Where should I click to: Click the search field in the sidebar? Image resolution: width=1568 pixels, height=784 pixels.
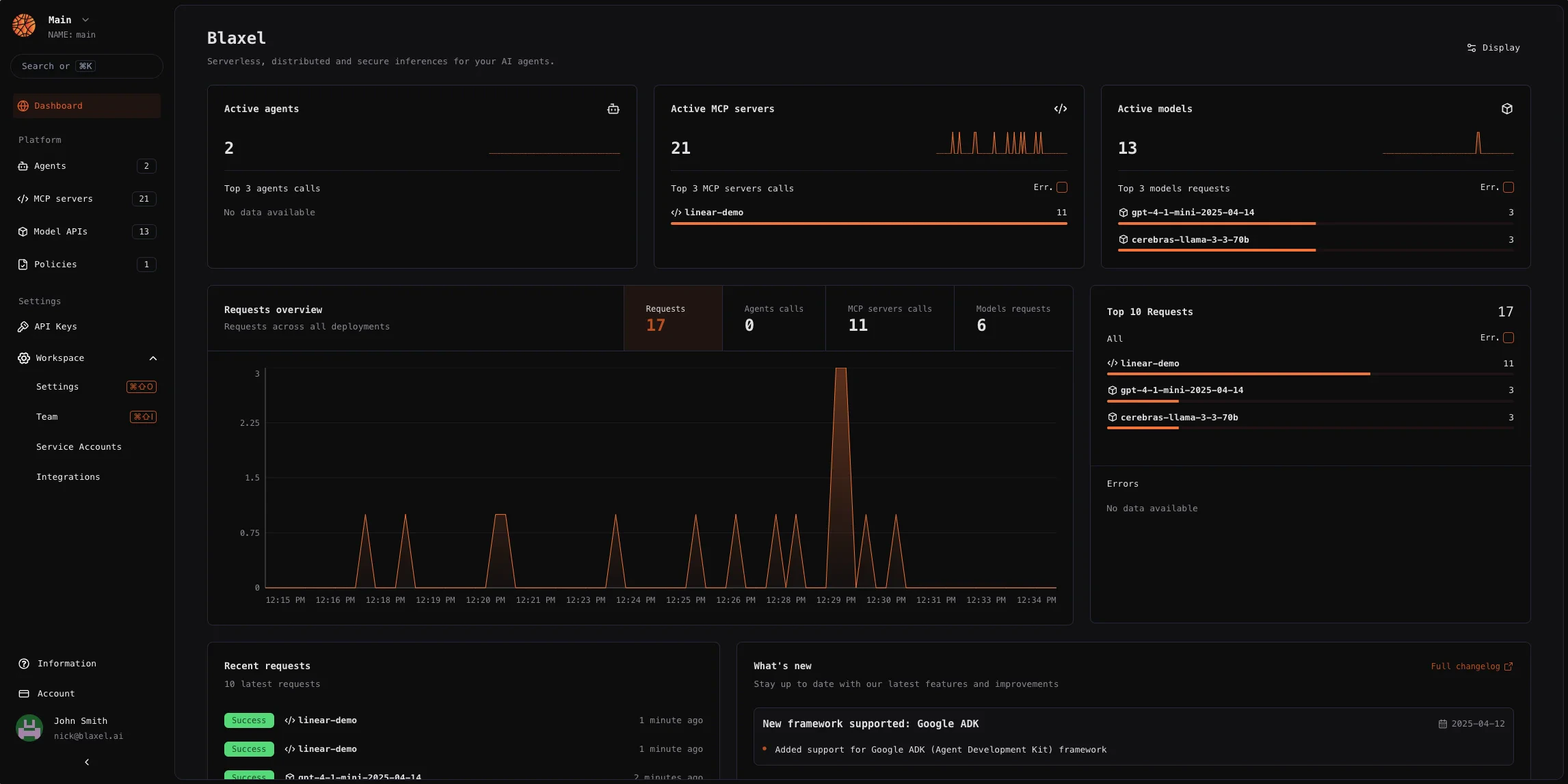click(87, 66)
